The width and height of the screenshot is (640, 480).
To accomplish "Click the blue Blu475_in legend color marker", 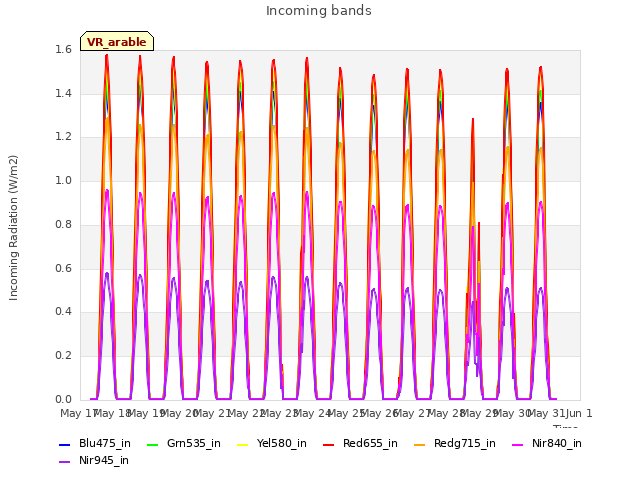I will pyautogui.click(x=64, y=444).
